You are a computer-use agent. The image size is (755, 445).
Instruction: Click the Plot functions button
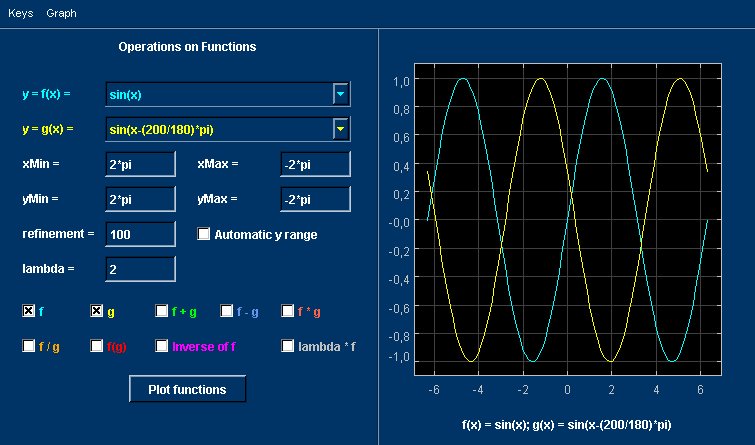click(187, 389)
